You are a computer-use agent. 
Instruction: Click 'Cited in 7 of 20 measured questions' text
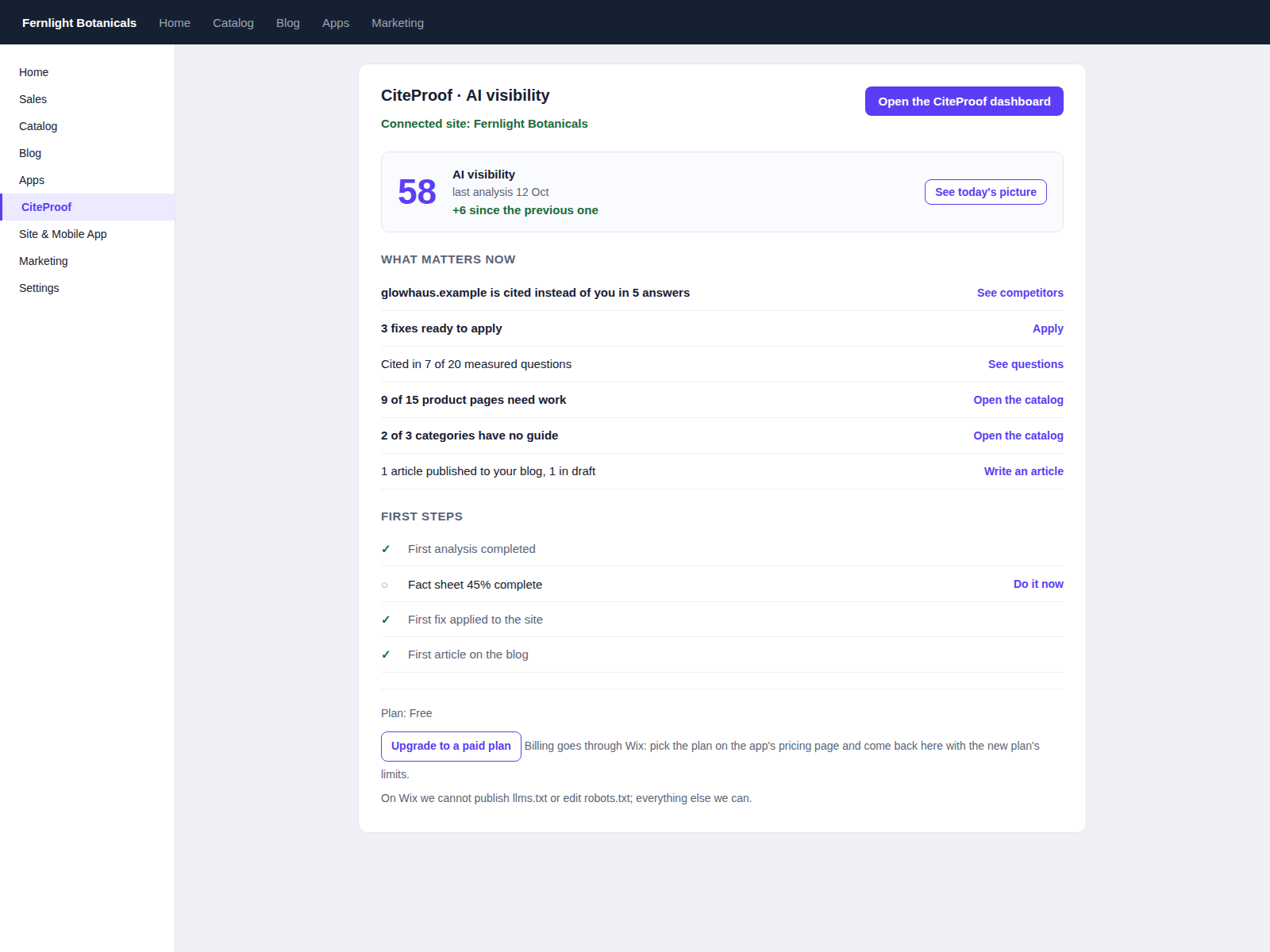(x=476, y=364)
